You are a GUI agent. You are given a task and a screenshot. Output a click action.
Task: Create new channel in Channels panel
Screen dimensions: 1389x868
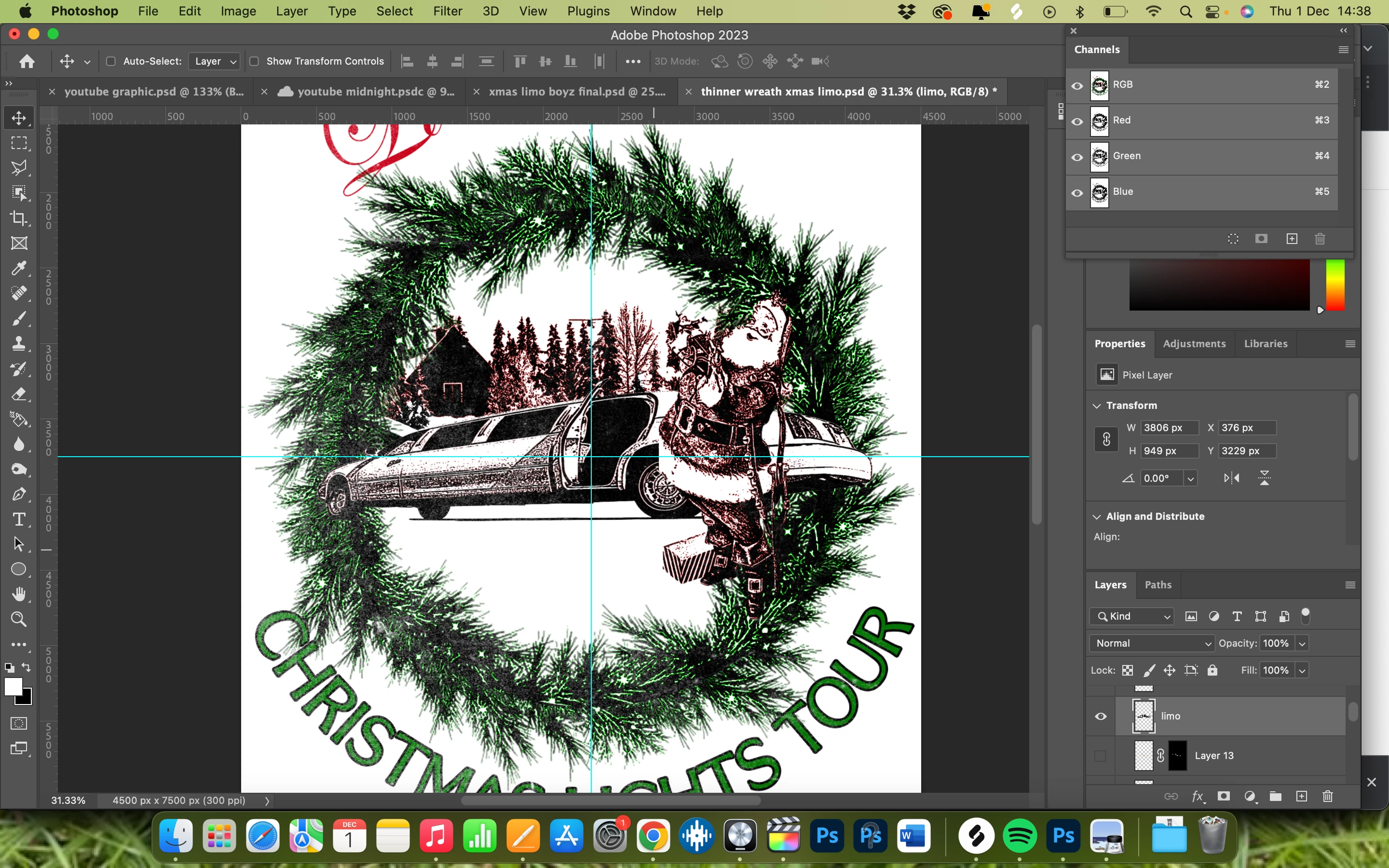(x=1292, y=239)
